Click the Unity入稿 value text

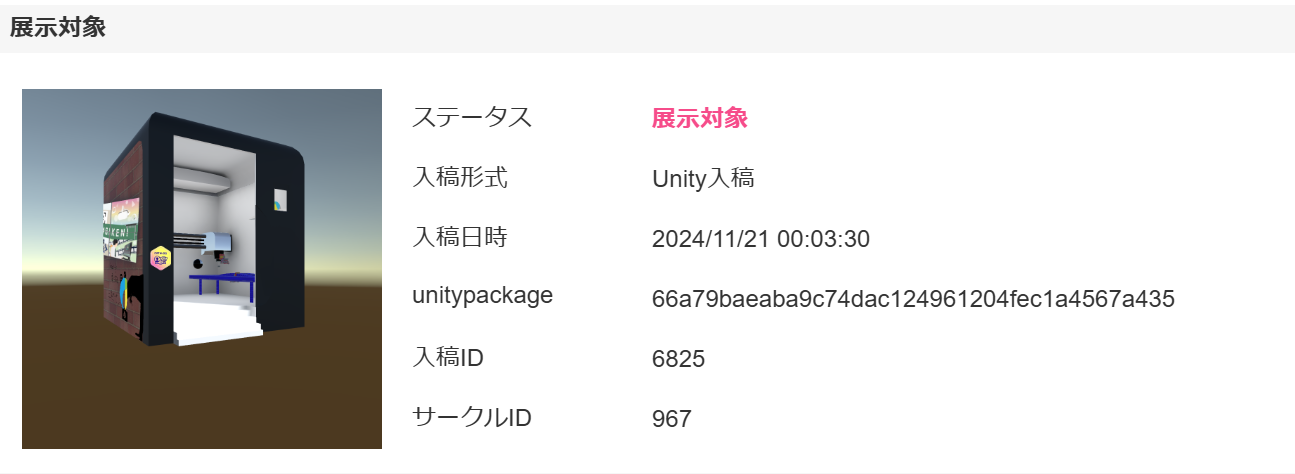(x=703, y=179)
